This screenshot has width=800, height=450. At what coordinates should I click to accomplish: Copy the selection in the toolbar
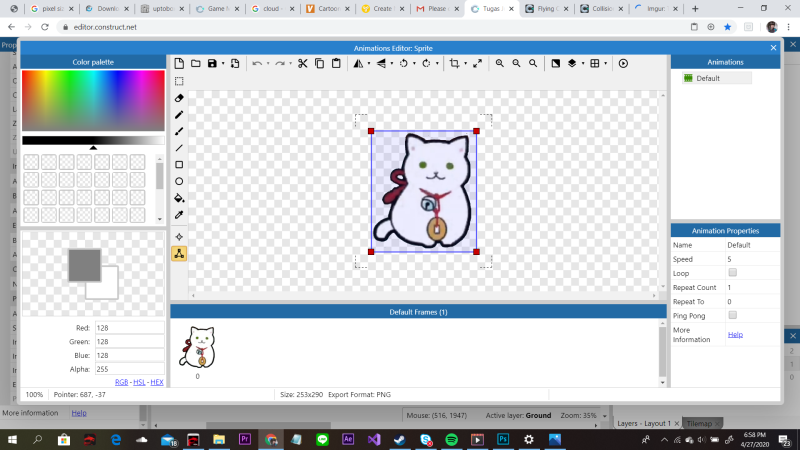[319, 63]
